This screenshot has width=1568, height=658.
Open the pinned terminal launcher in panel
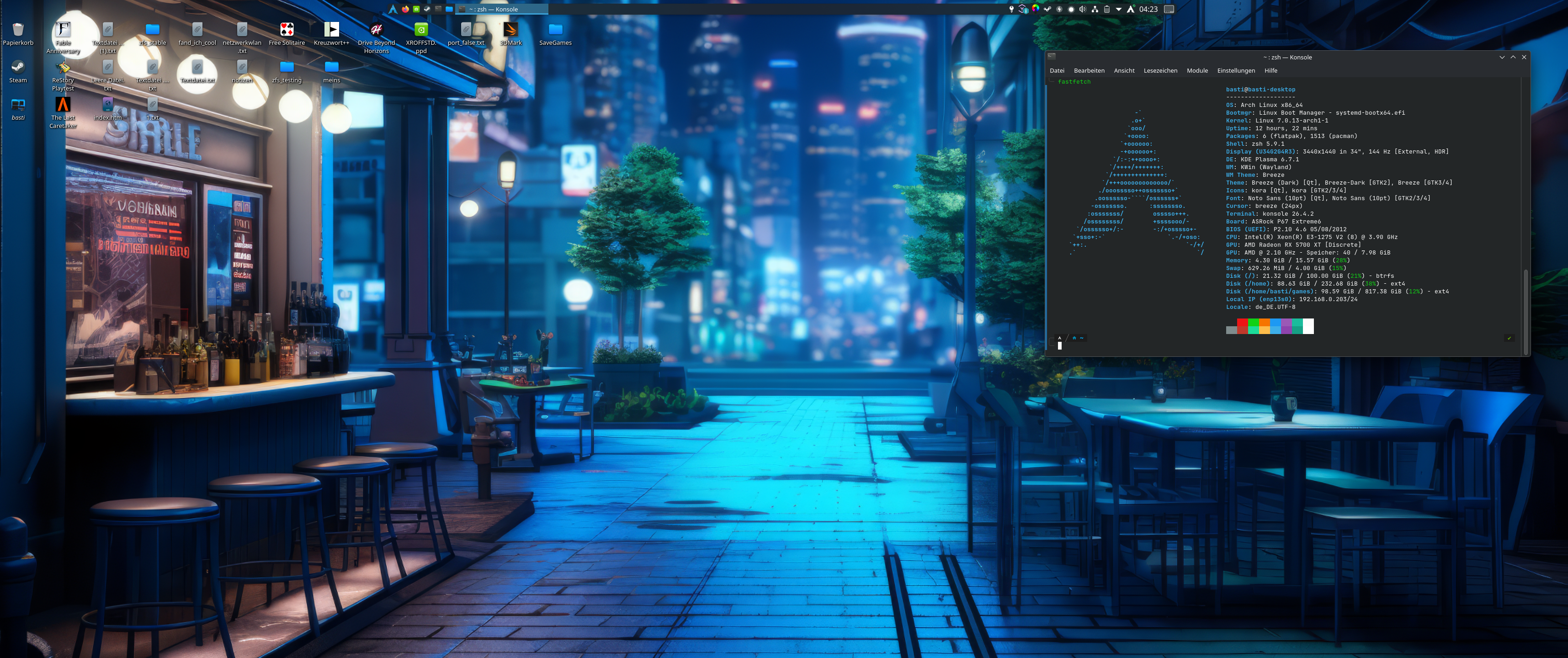click(438, 9)
